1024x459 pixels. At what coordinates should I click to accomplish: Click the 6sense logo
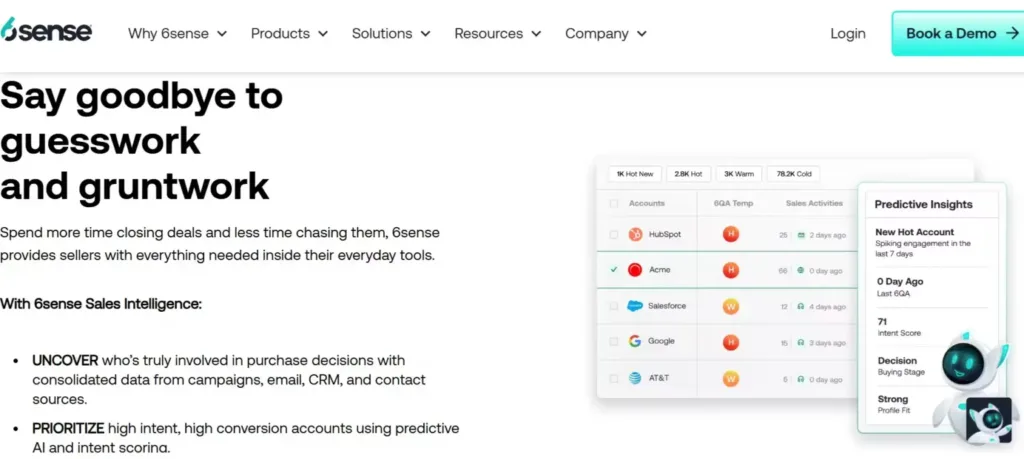[46, 31]
